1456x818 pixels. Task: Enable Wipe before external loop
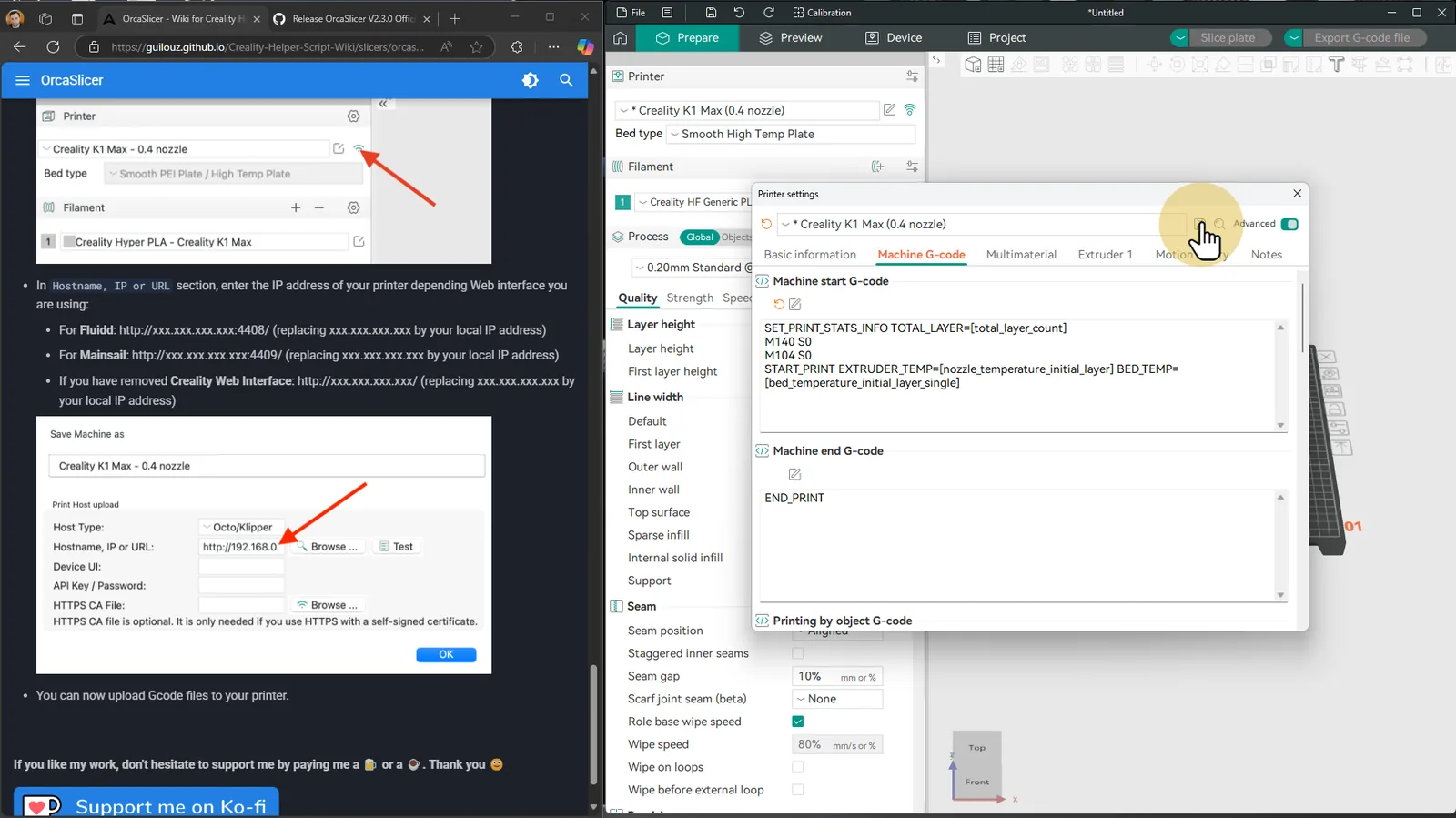pos(798,790)
